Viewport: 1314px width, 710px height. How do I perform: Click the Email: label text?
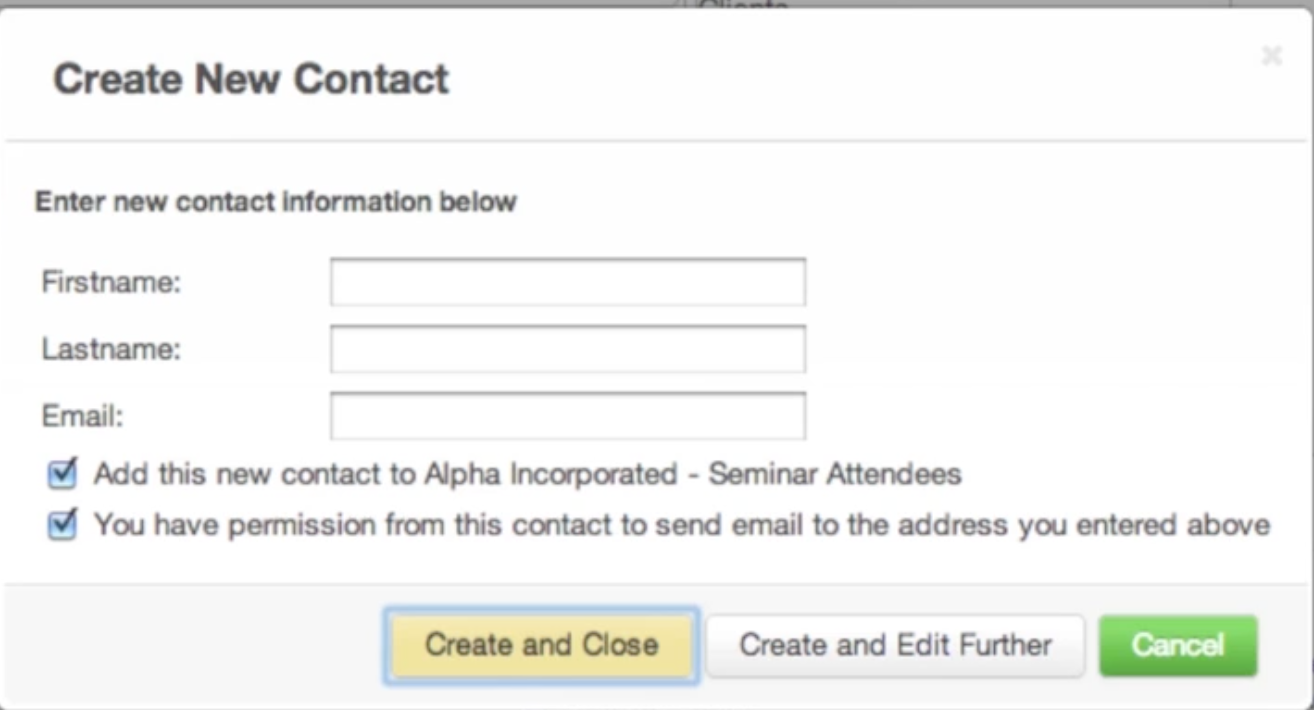82,417
